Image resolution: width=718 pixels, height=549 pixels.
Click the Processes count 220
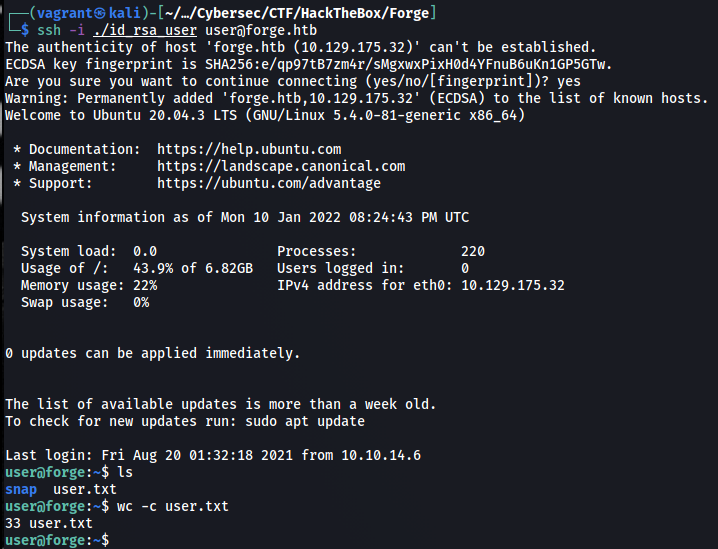point(473,251)
